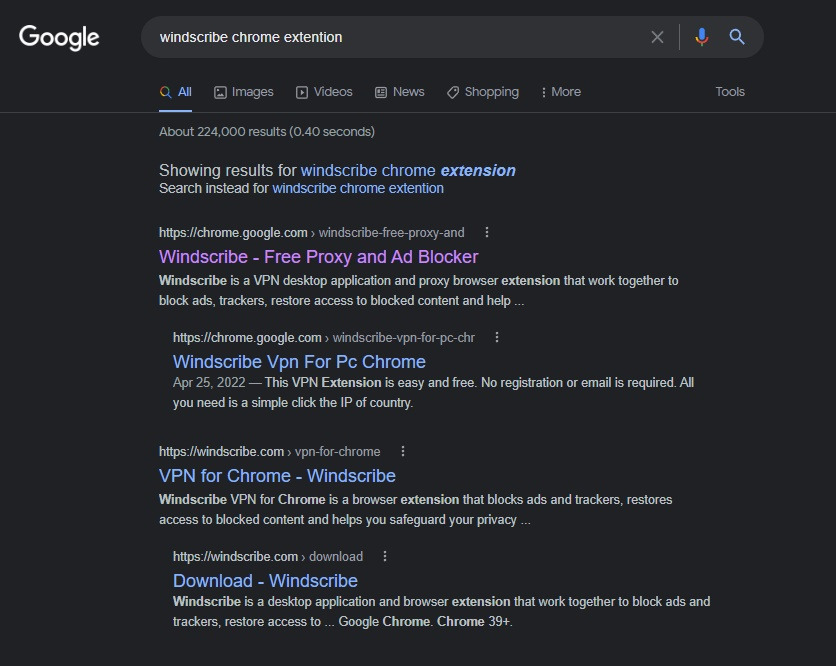Open the News tab
The image size is (836, 666).
click(400, 92)
